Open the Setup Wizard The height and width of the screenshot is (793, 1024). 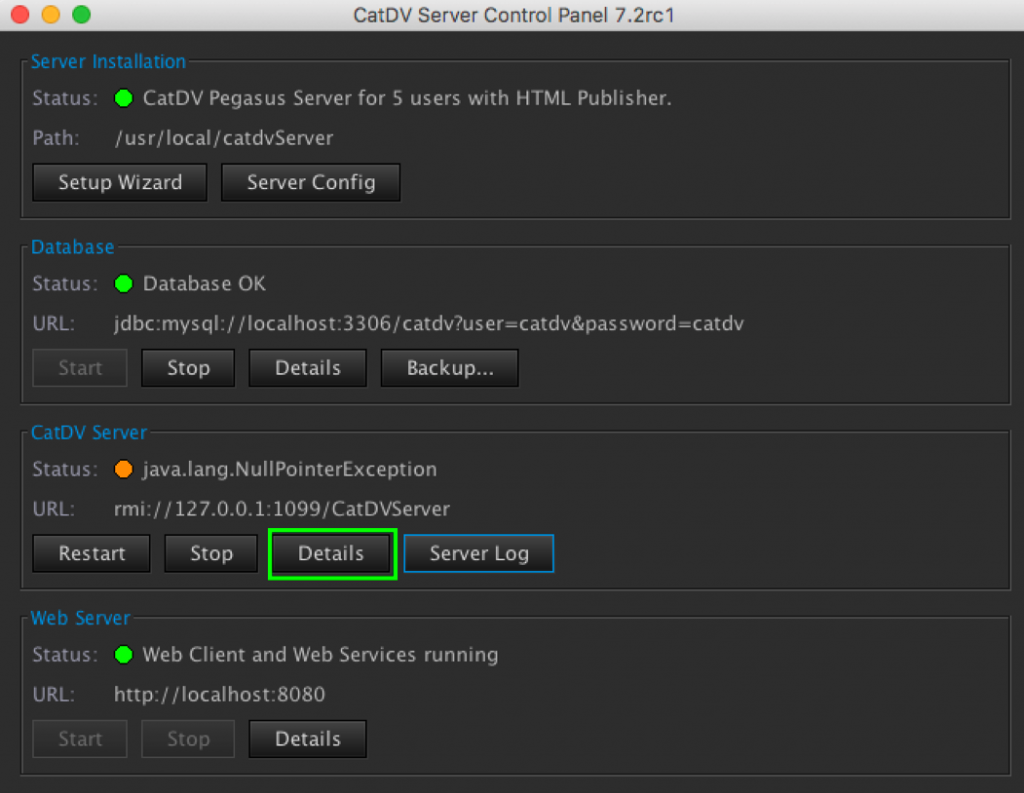click(120, 182)
